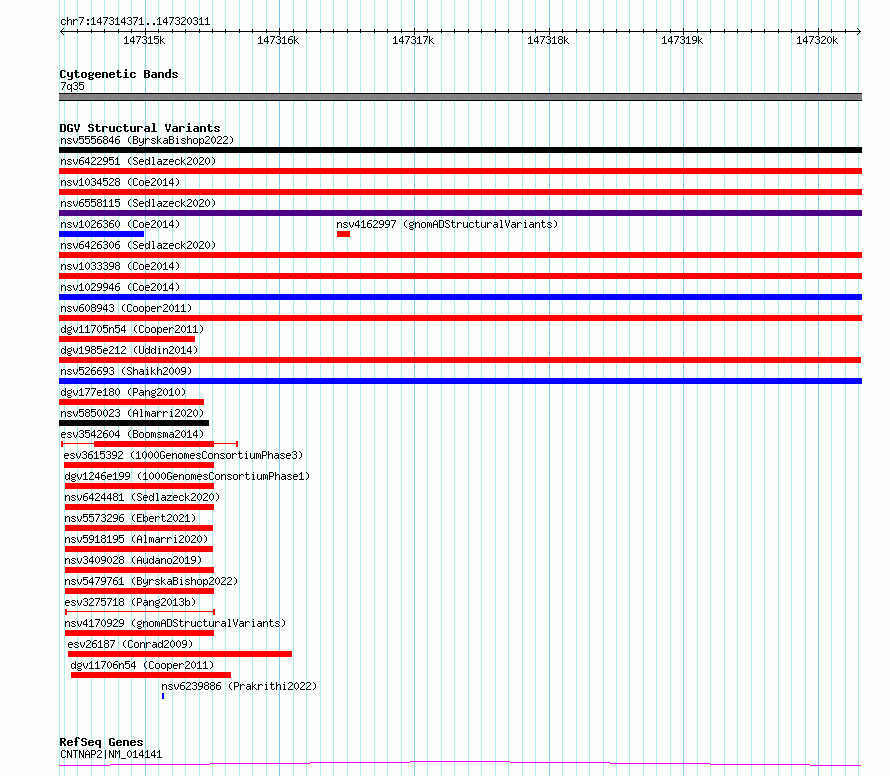Open nsv1034528 (Coe2014) variant label
The width and height of the screenshot is (890, 776).
click(120, 182)
